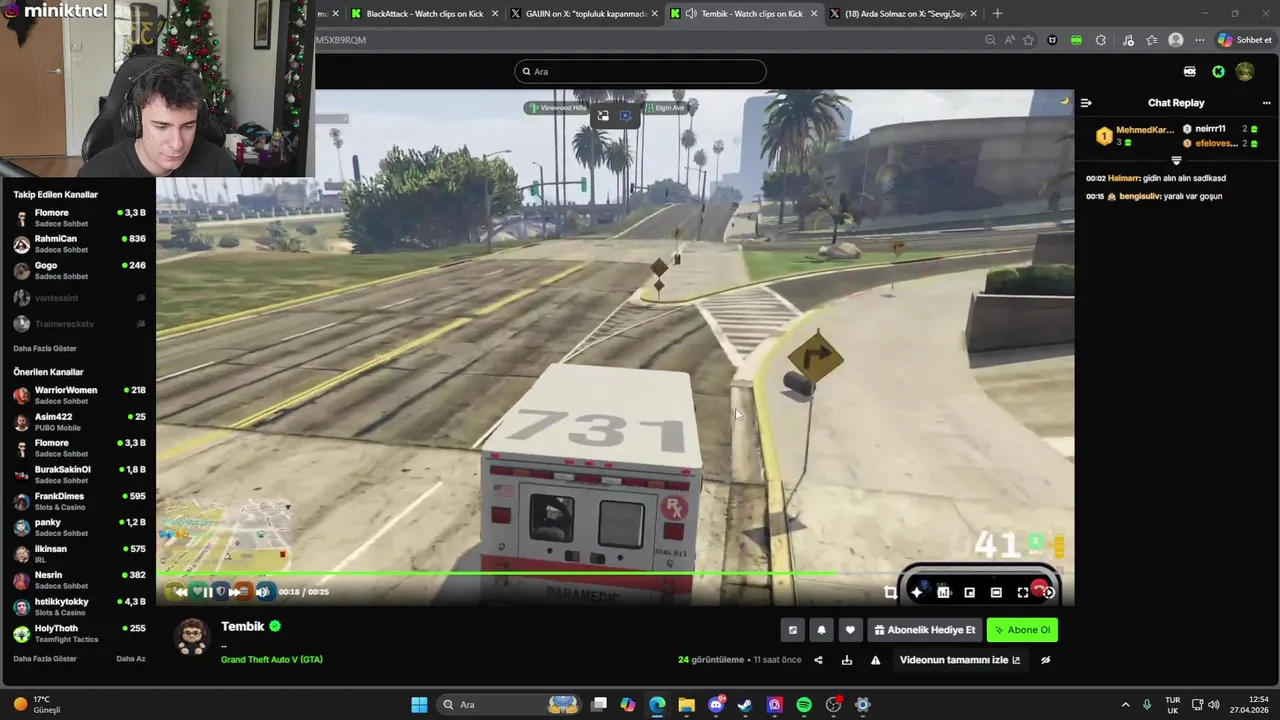Open media control music icon in toolbar
Image resolution: width=1280 pixels, height=720 pixels.
pos(1128,40)
